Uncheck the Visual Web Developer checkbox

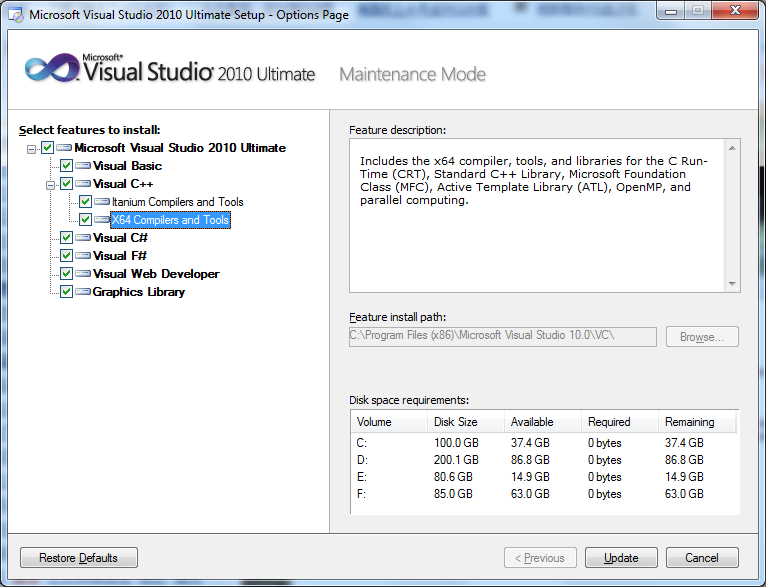66,273
